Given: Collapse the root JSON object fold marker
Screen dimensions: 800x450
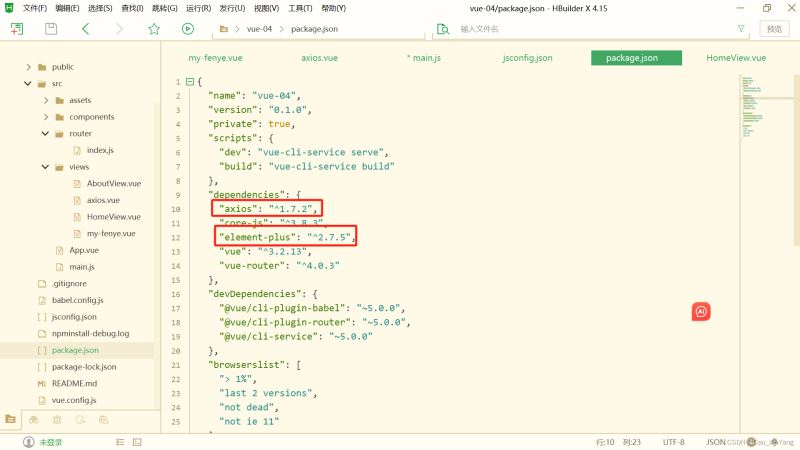Looking at the screenshot, I should point(190,82).
